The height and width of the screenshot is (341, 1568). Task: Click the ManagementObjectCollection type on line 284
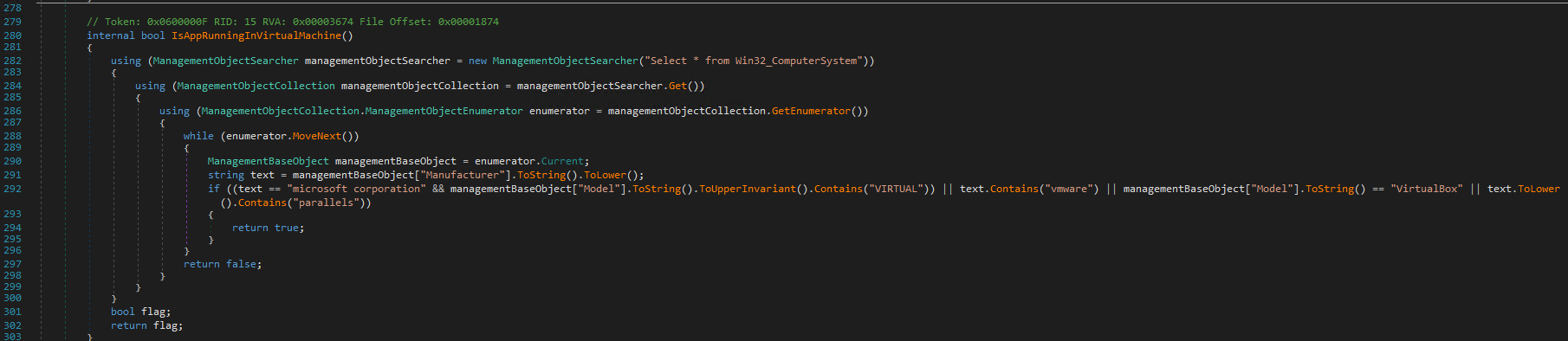256,86
